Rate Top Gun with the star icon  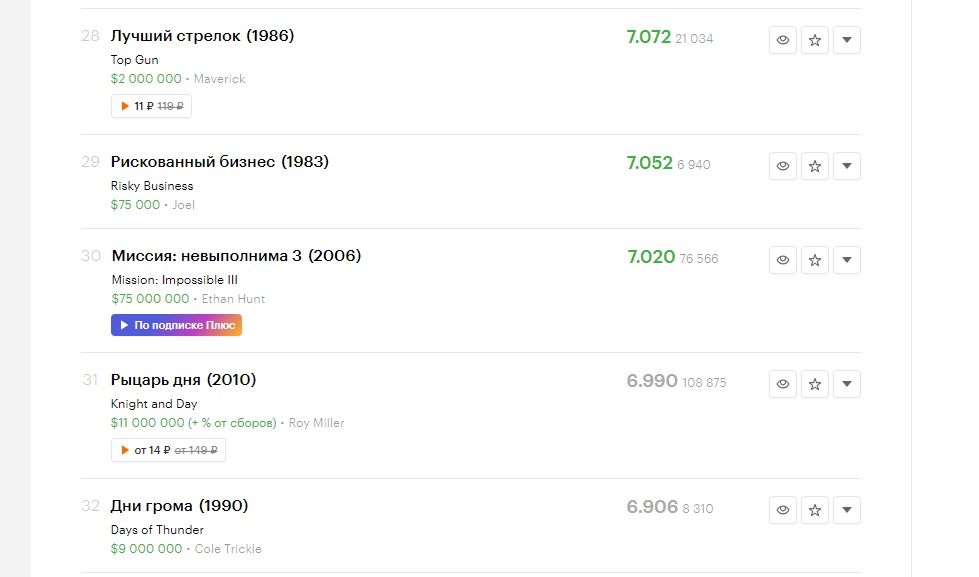coord(815,40)
